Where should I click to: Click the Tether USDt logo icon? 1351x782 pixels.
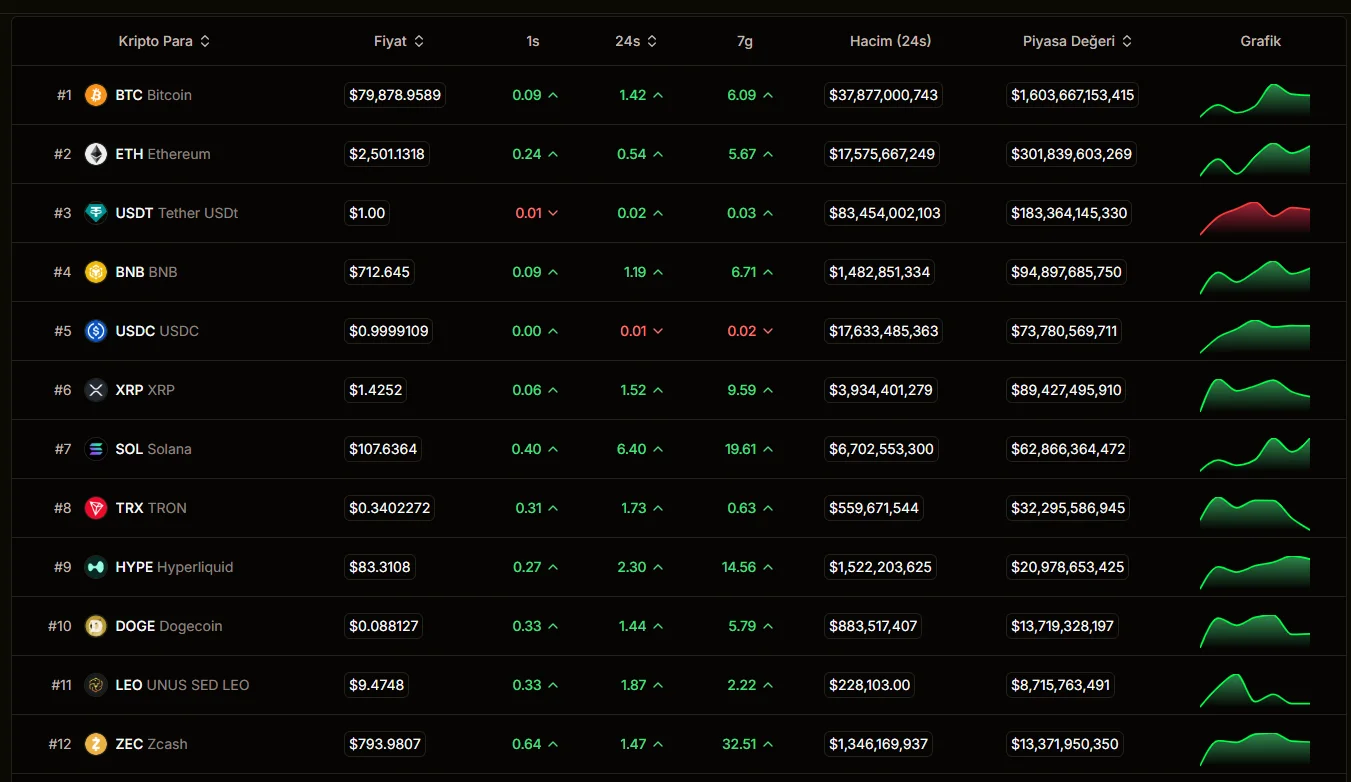(96, 213)
